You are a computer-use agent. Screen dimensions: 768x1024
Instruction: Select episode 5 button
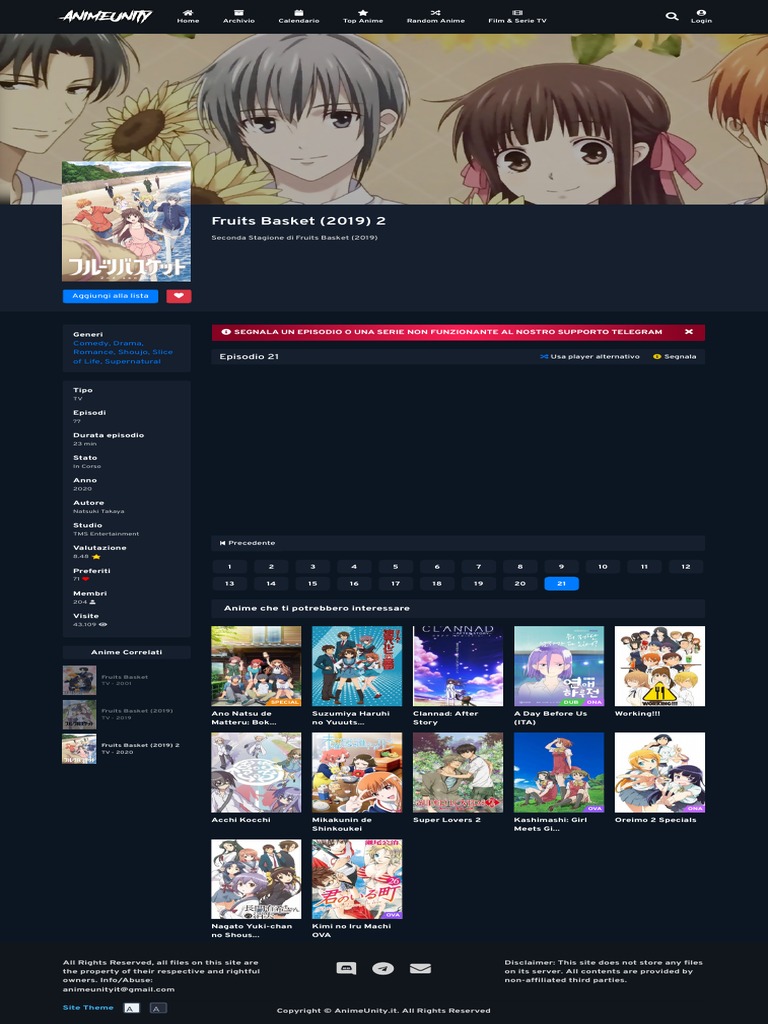[x=396, y=566]
